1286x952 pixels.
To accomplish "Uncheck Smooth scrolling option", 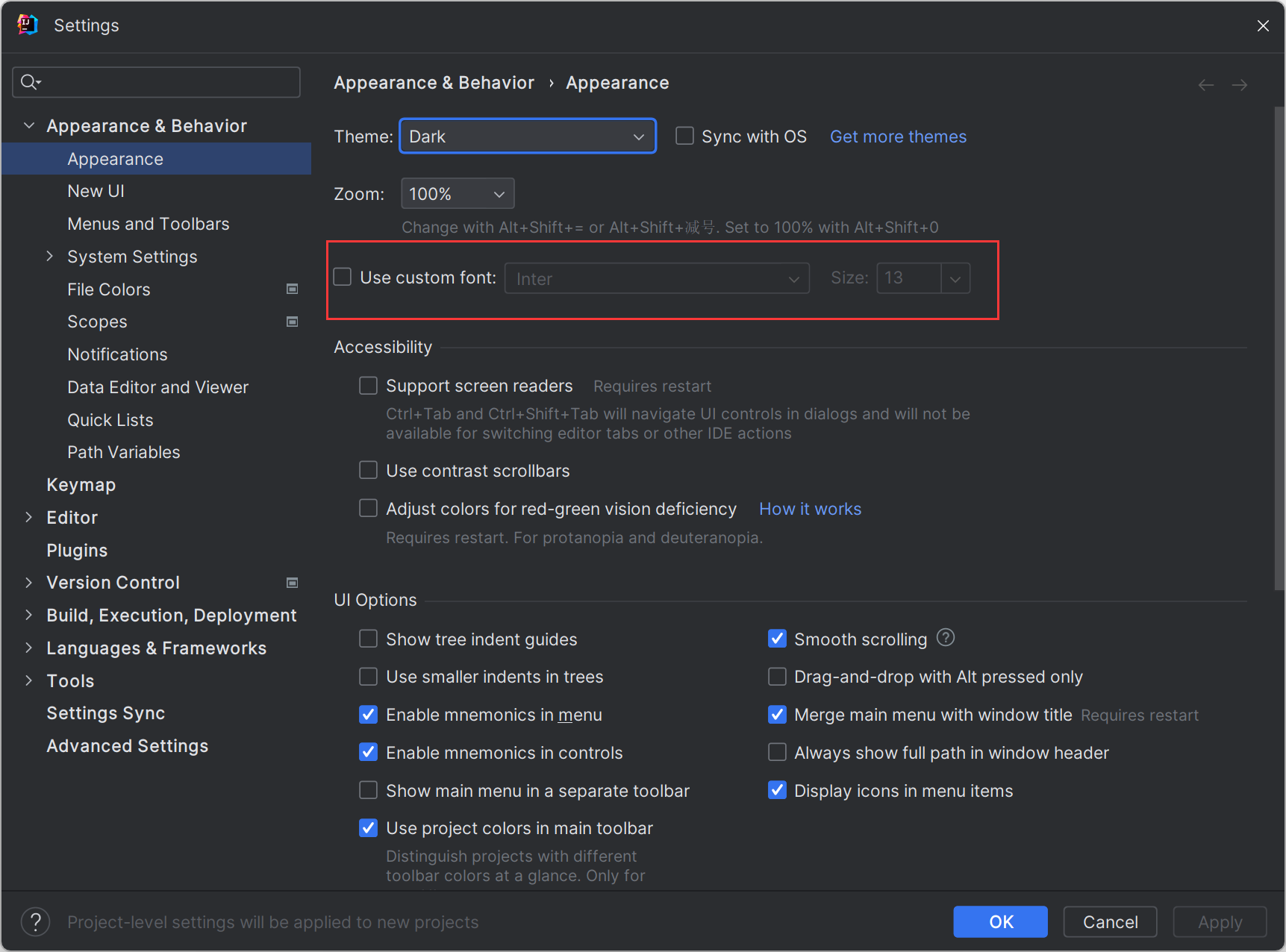I will [777, 639].
